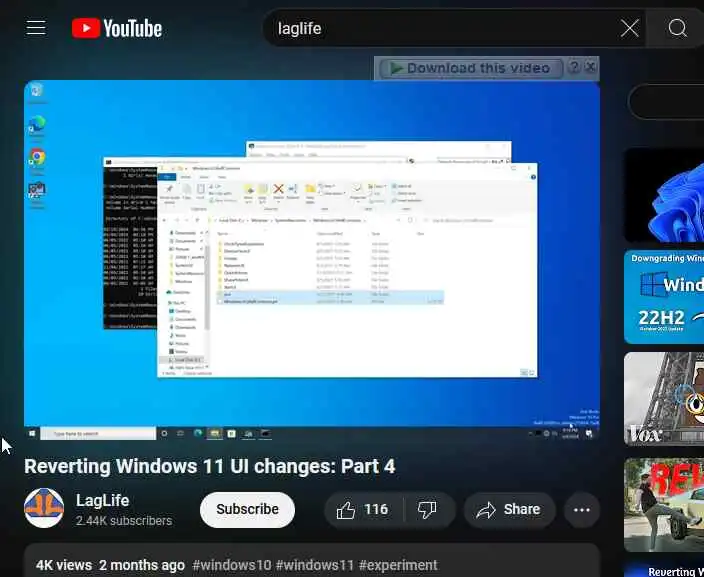Open the Windows 11 bloom wallpaper thumbnail
Viewport: 704px width, 577px height.
tap(664, 195)
